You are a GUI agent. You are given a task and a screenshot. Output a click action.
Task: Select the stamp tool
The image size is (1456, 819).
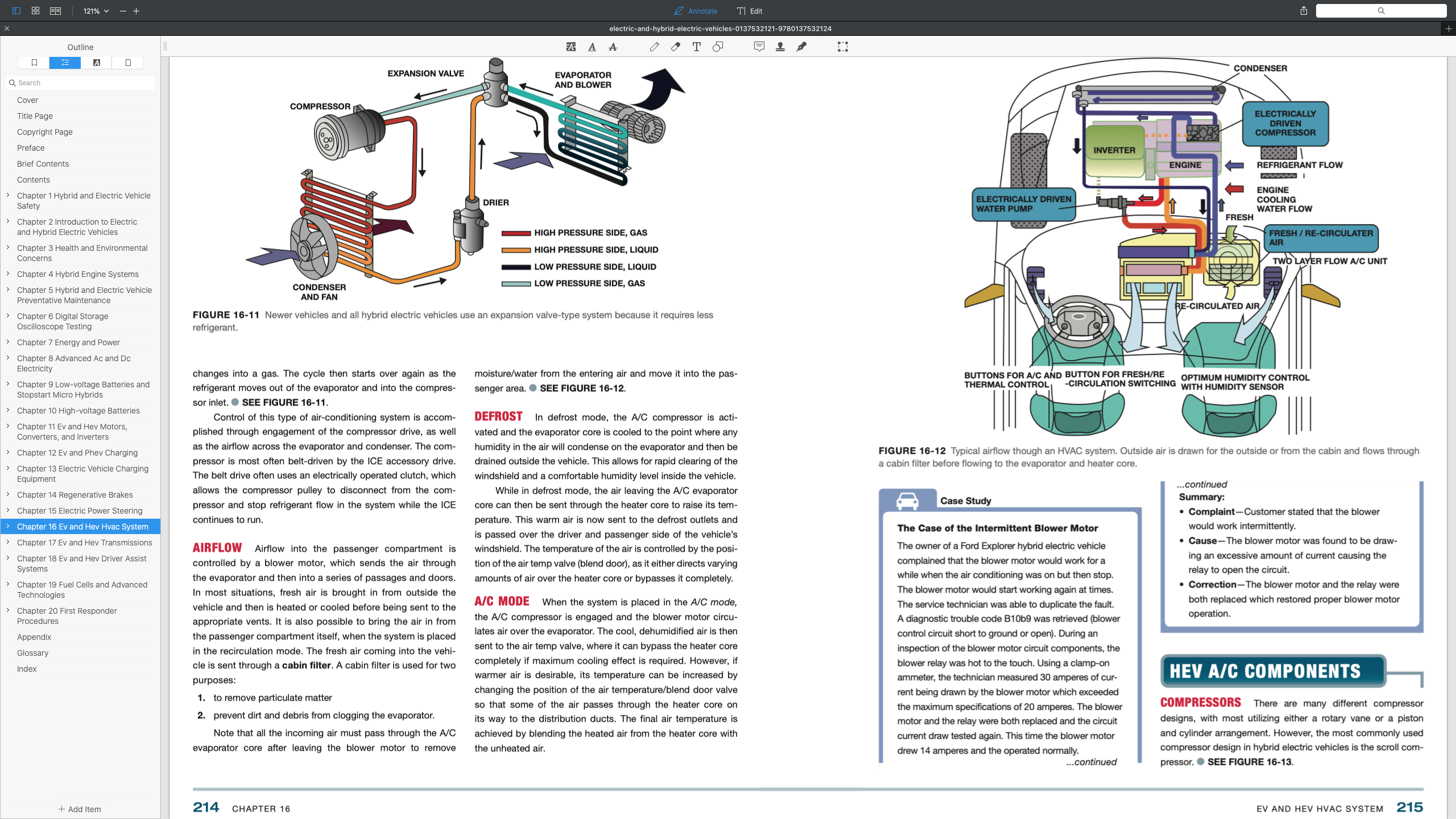[x=780, y=47]
